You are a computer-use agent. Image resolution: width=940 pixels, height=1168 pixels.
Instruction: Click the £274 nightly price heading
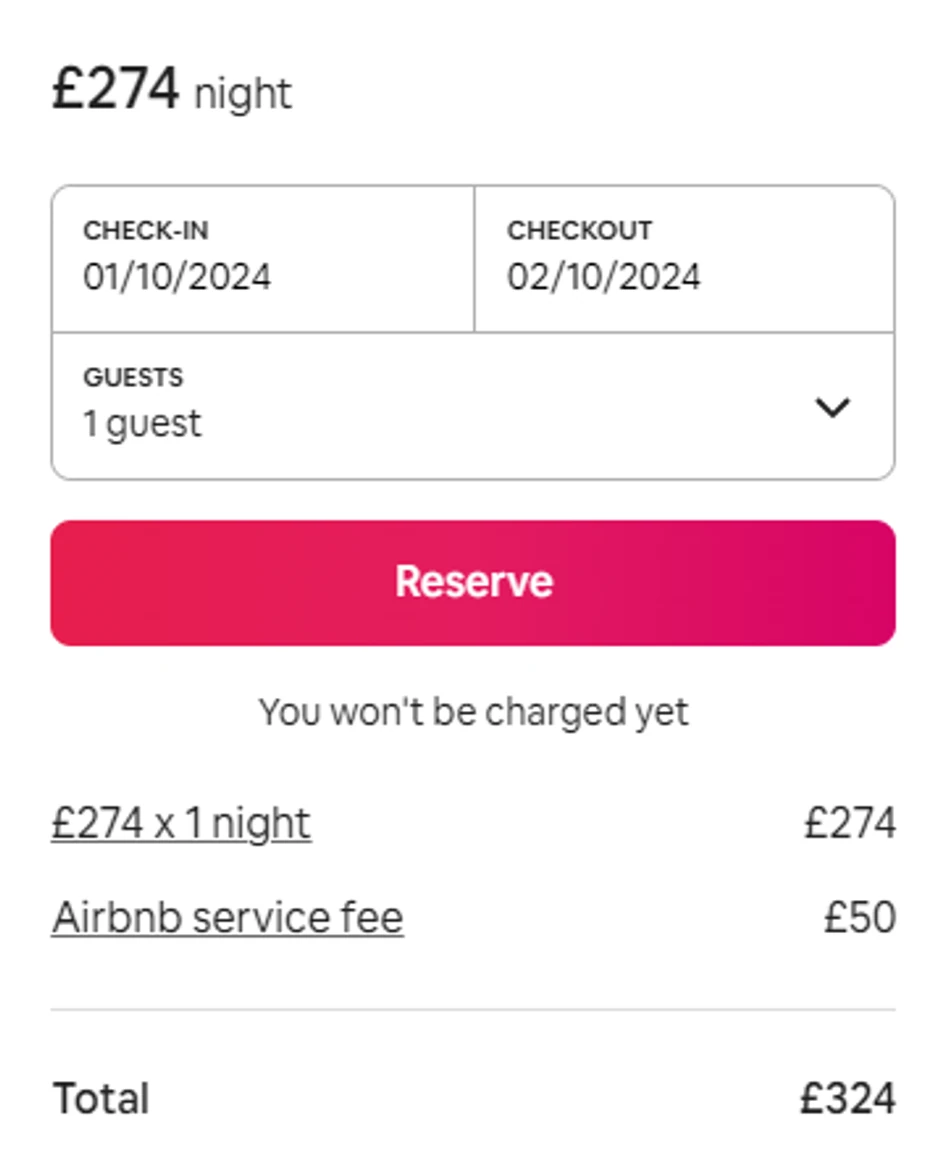(x=116, y=90)
